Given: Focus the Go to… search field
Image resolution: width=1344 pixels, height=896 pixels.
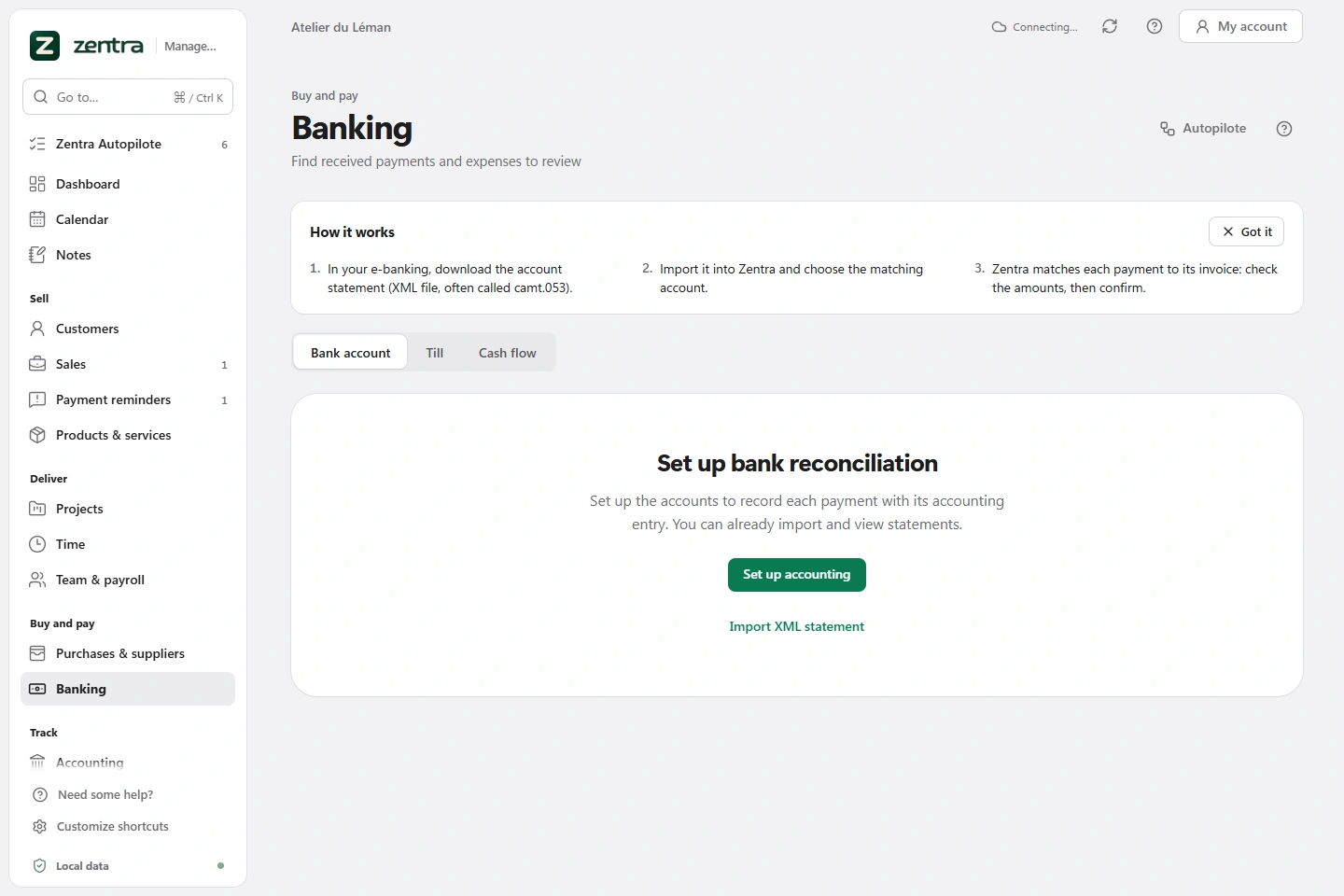Looking at the screenshot, I should pos(128,97).
